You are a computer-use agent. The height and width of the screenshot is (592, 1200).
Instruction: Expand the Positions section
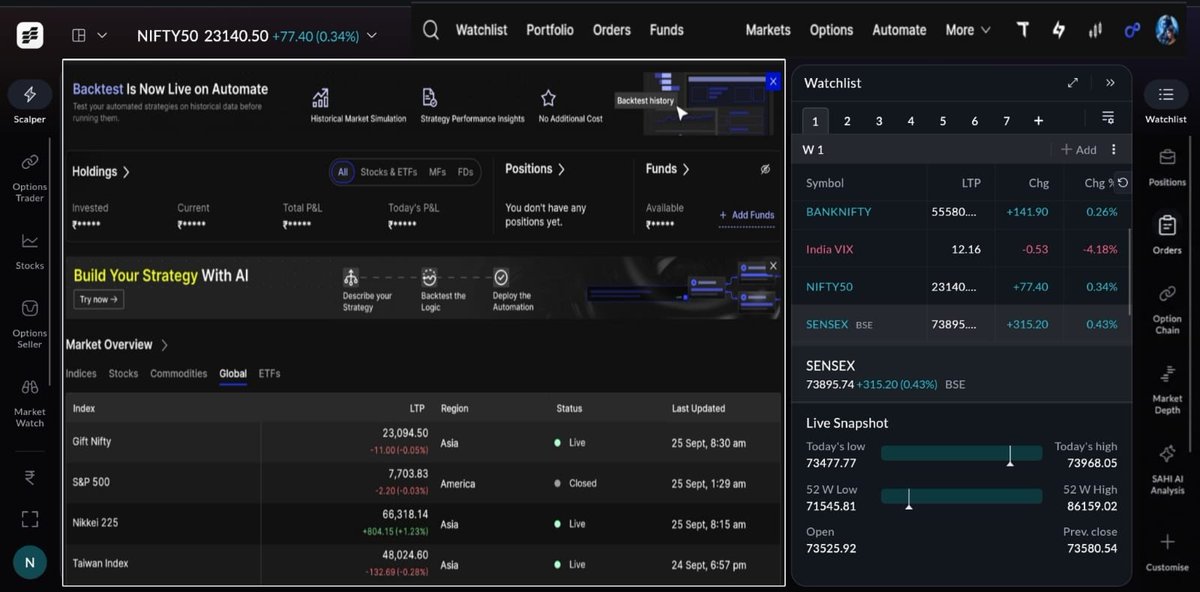[x=535, y=169]
